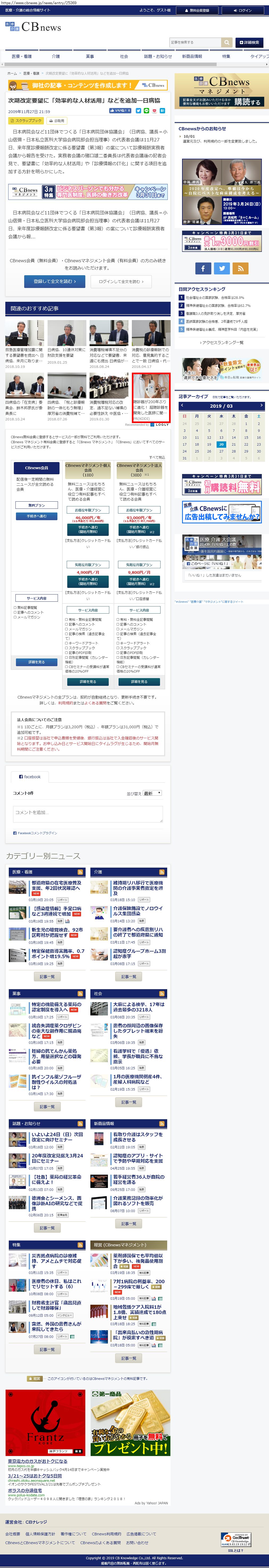Viewport: 269px width, 1568px height.
Task: Select date 20 in archive calendar
Action: pos(221,444)
